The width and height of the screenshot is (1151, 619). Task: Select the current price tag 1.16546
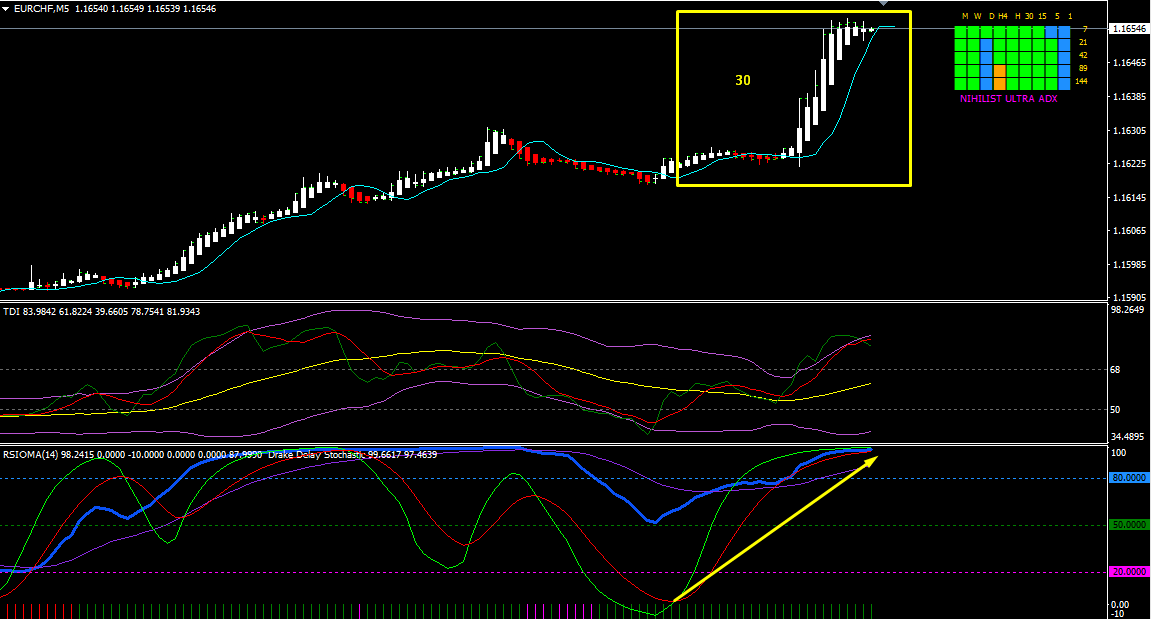pos(1128,29)
